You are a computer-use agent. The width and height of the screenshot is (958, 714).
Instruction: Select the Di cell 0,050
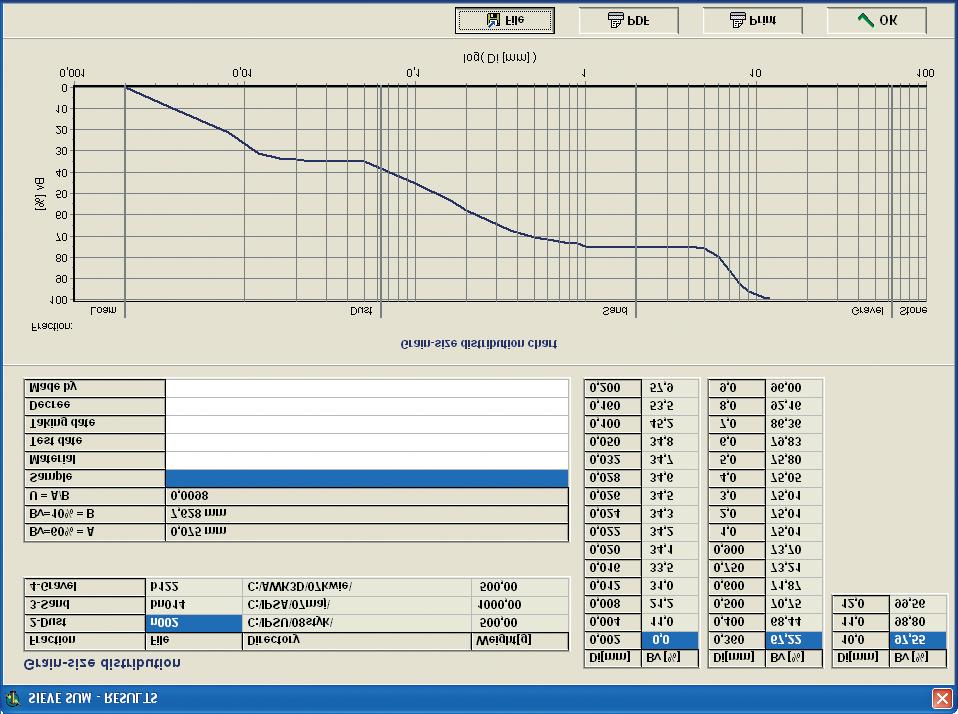tap(613, 442)
